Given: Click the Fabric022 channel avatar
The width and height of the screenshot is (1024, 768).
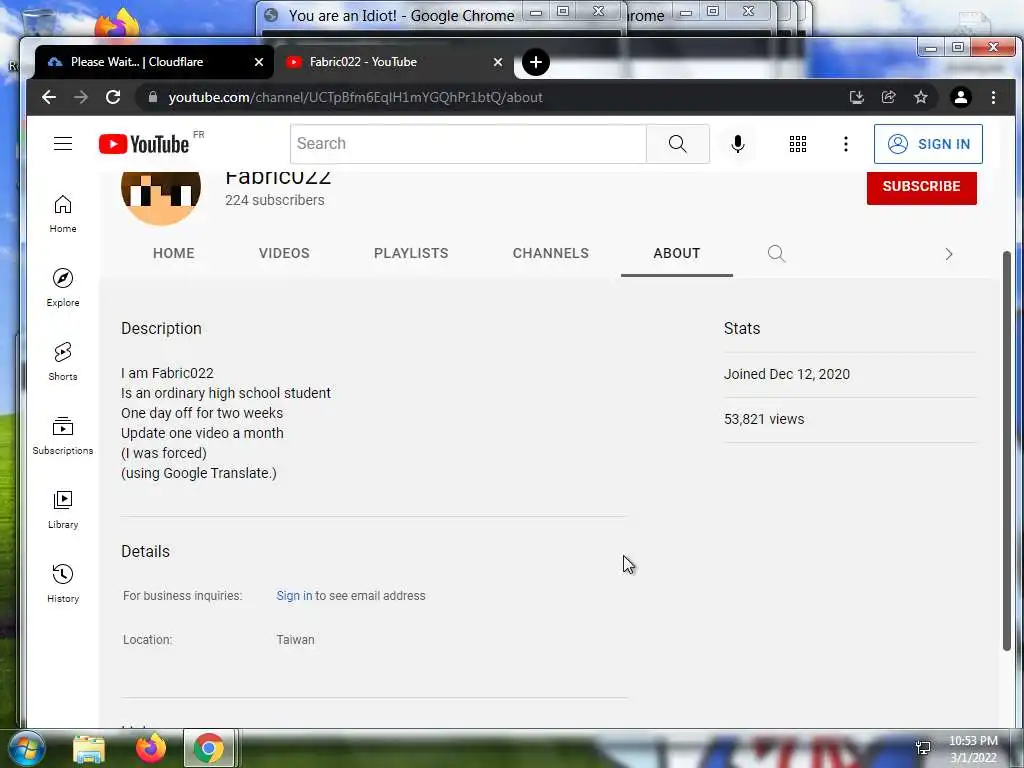Looking at the screenshot, I should coord(161,197).
